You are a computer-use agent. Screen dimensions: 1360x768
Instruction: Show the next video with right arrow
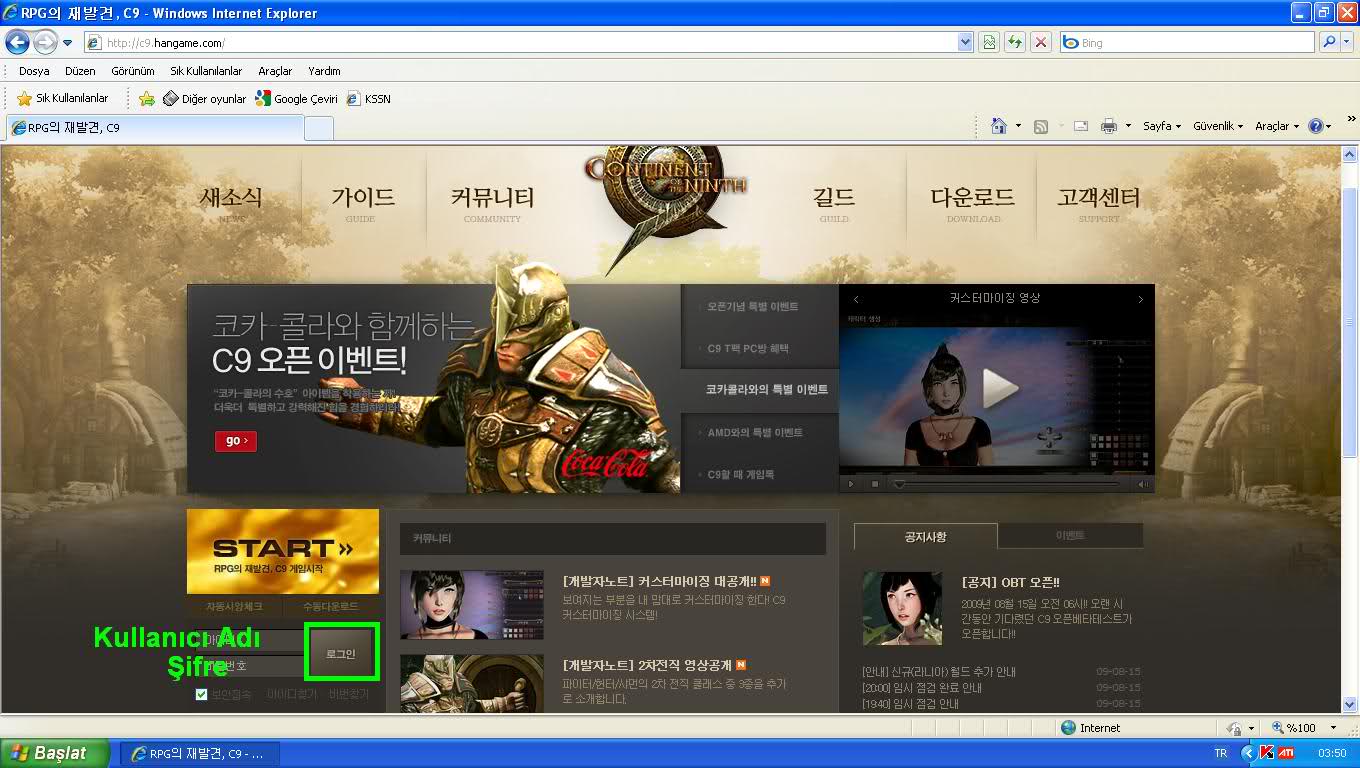coord(1140,299)
